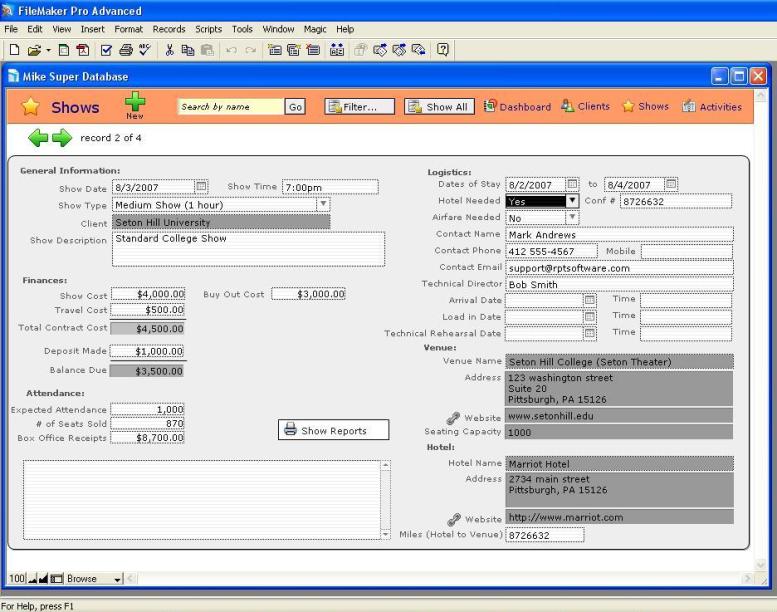Click the Save as Excel icon
This screenshot has height=612, width=777.
64,50
